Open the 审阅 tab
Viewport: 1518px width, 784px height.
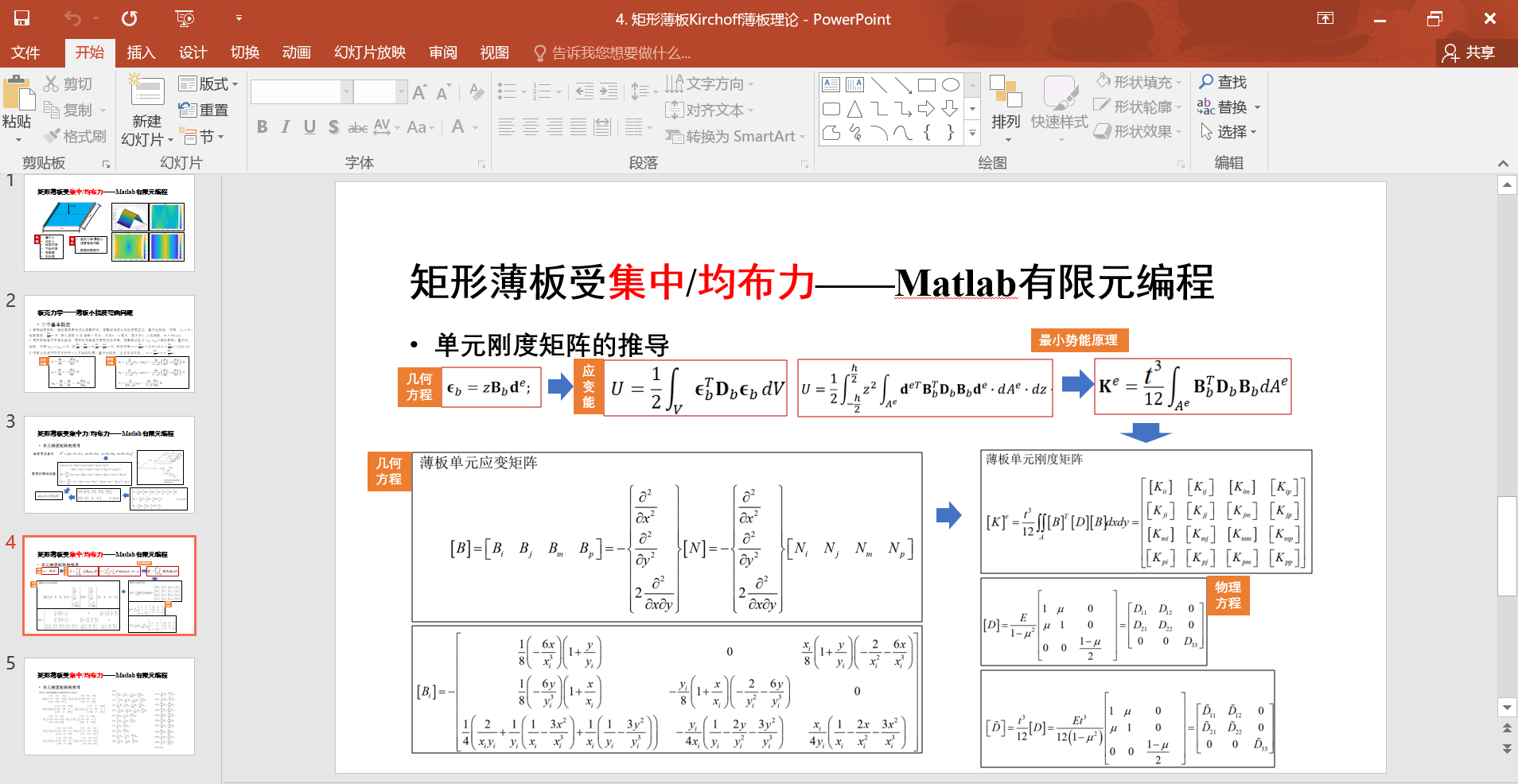[x=443, y=52]
